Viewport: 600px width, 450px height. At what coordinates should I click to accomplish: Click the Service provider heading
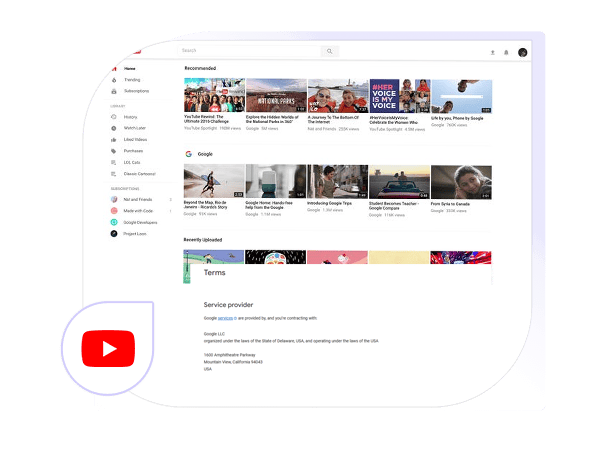pos(228,305)
